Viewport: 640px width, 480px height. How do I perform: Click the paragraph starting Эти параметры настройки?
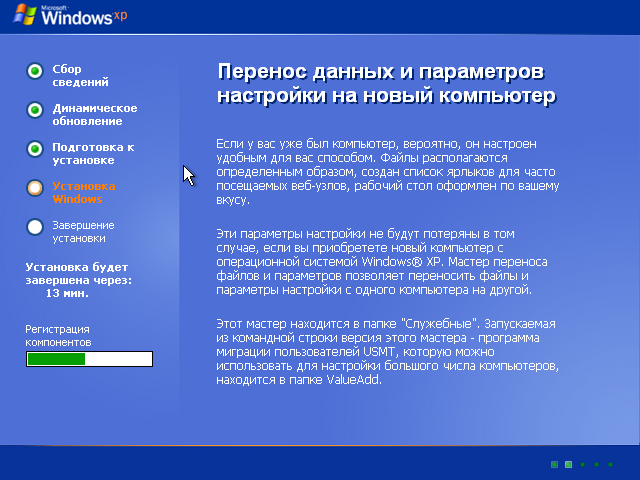point(382,262)
